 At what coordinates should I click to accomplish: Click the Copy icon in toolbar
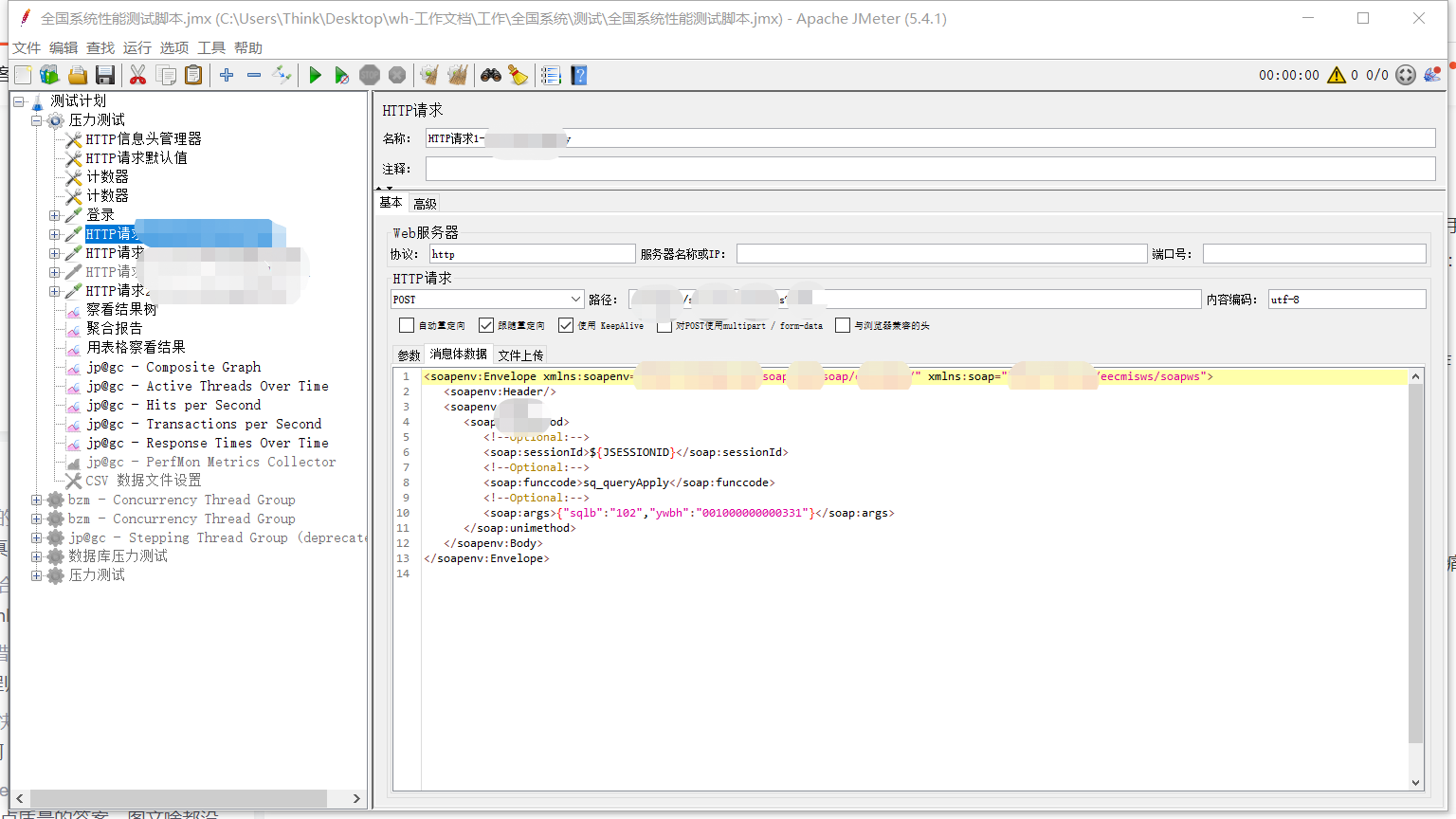click(x=166, y=75)
